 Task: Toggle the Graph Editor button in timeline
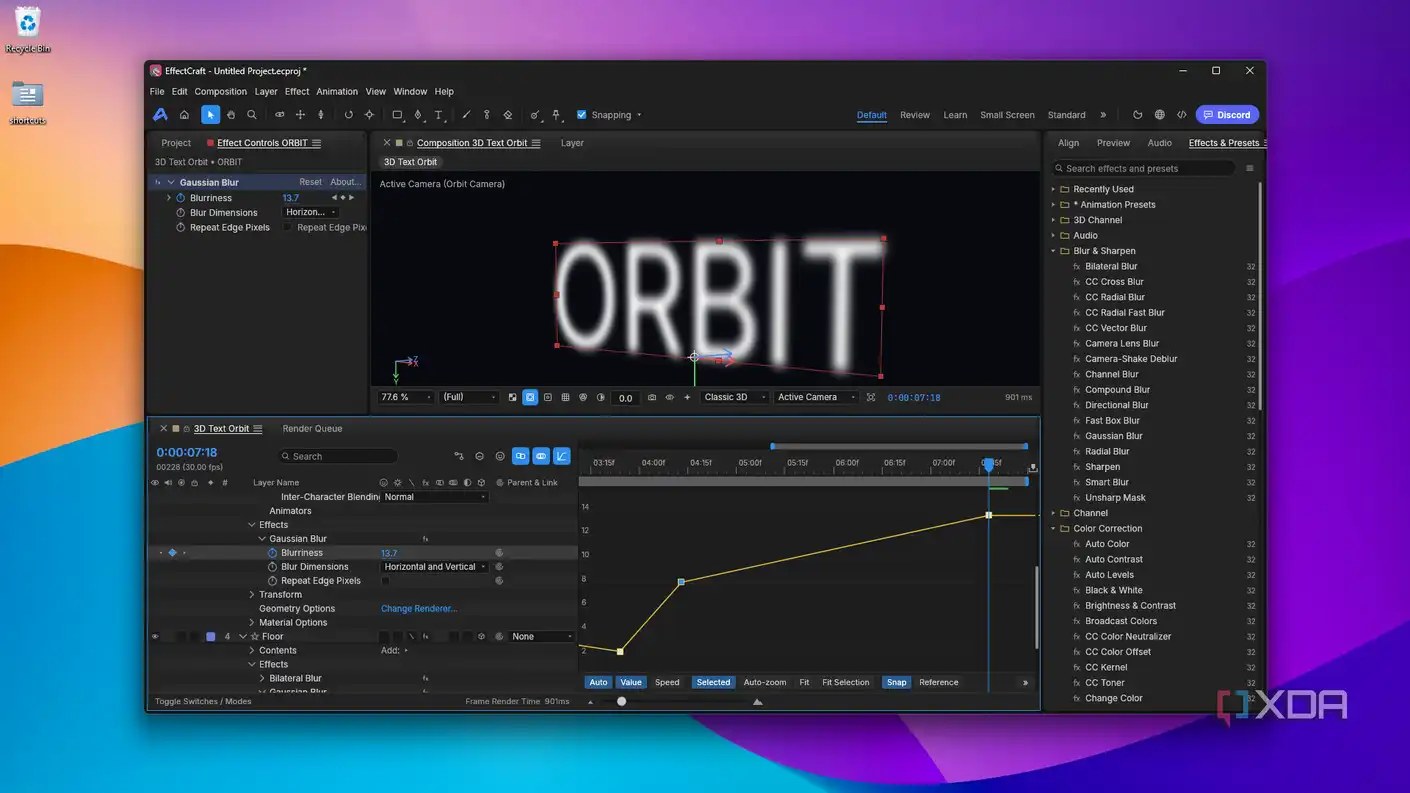pos(562,456)
